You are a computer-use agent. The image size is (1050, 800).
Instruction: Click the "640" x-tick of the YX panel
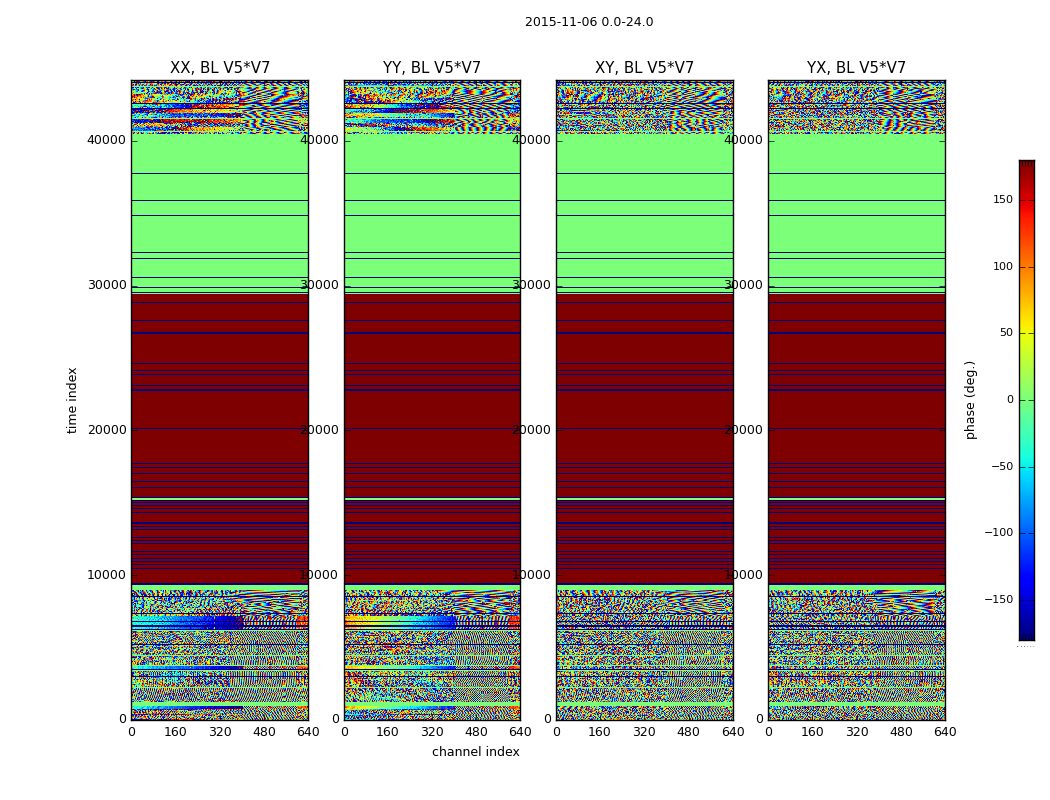tap(945, 732)
